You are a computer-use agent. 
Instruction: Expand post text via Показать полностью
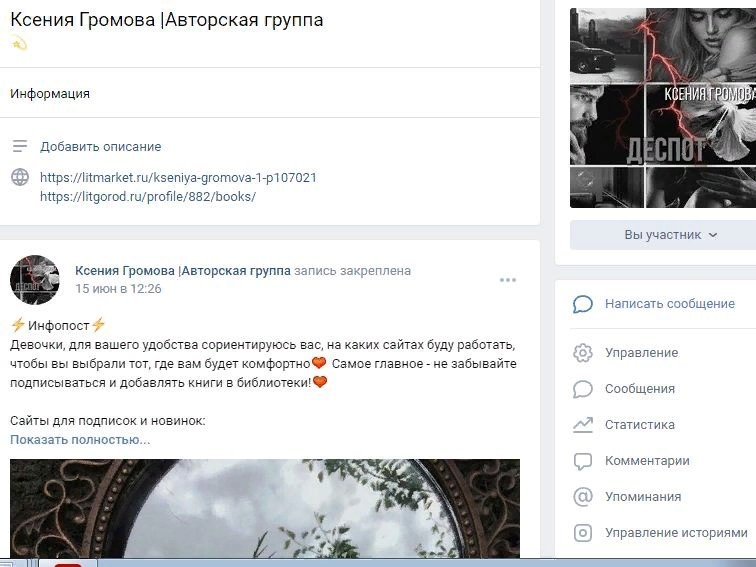(x=80, y=440)
